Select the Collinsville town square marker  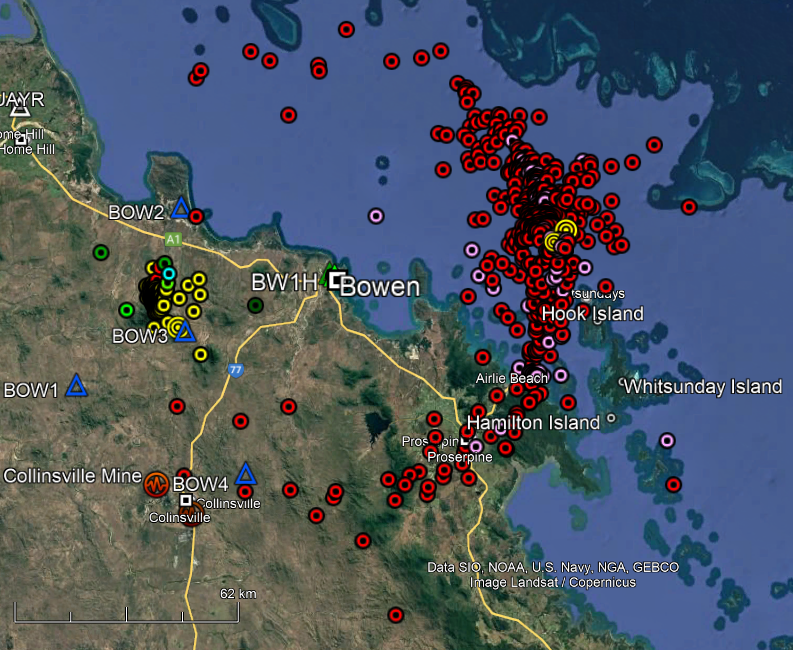point(186,499)
